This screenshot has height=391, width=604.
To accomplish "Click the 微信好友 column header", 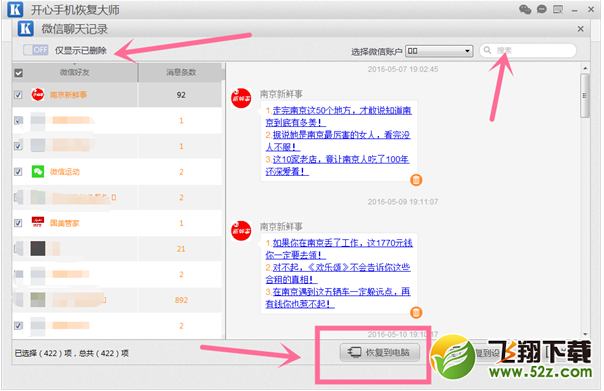I will click(74, 72).
